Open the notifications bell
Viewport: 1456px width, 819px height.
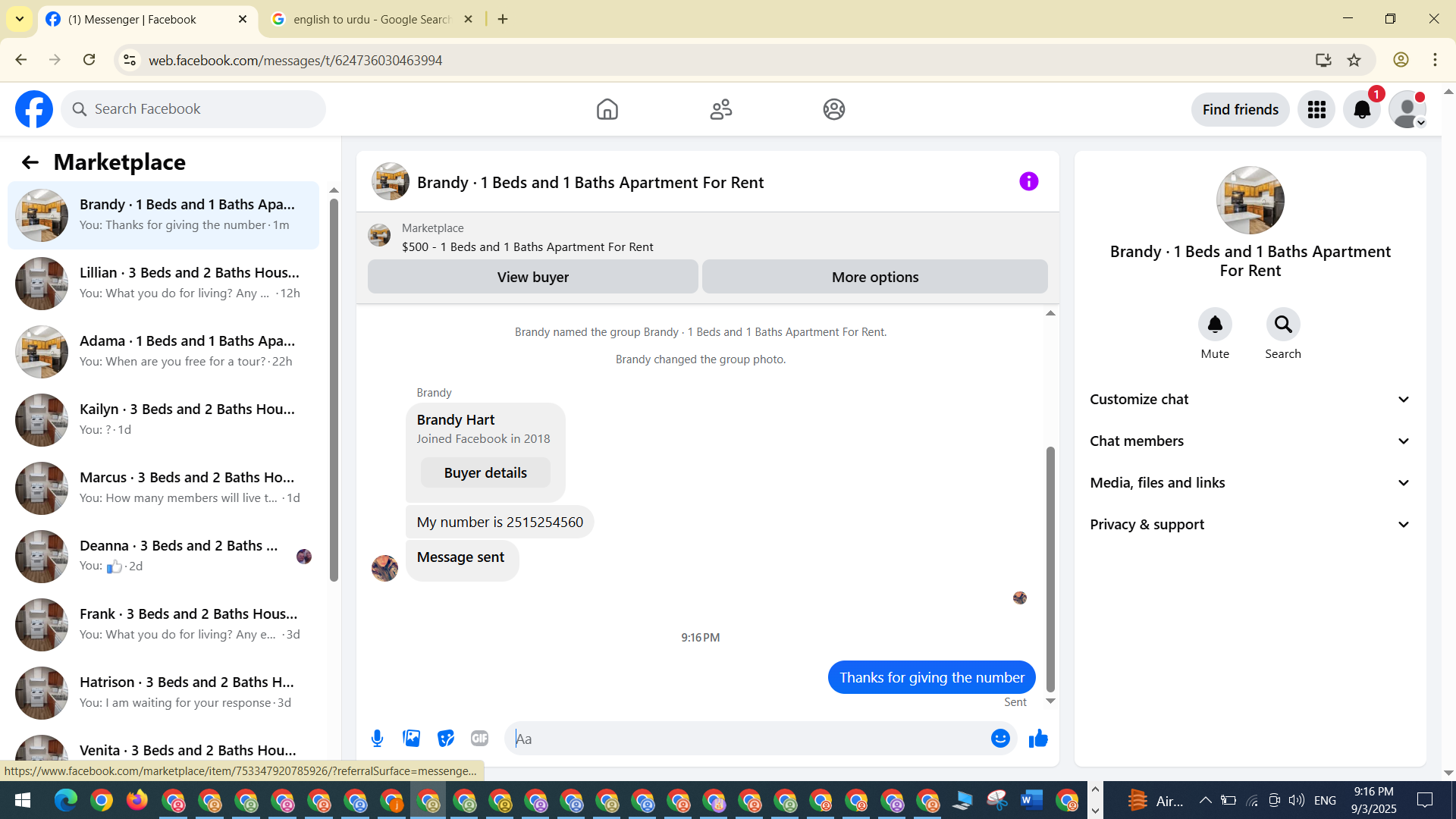[1362, 110]
